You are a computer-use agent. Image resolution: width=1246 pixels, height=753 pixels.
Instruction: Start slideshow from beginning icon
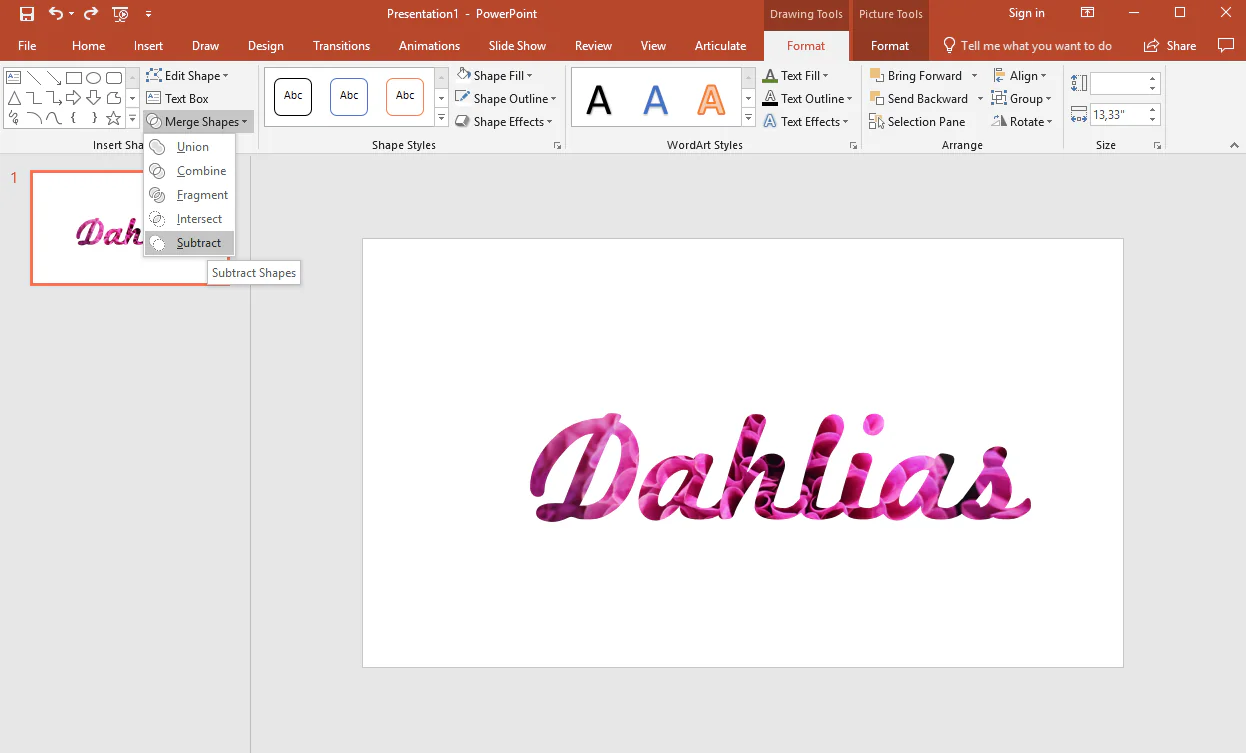coord(121,14)
